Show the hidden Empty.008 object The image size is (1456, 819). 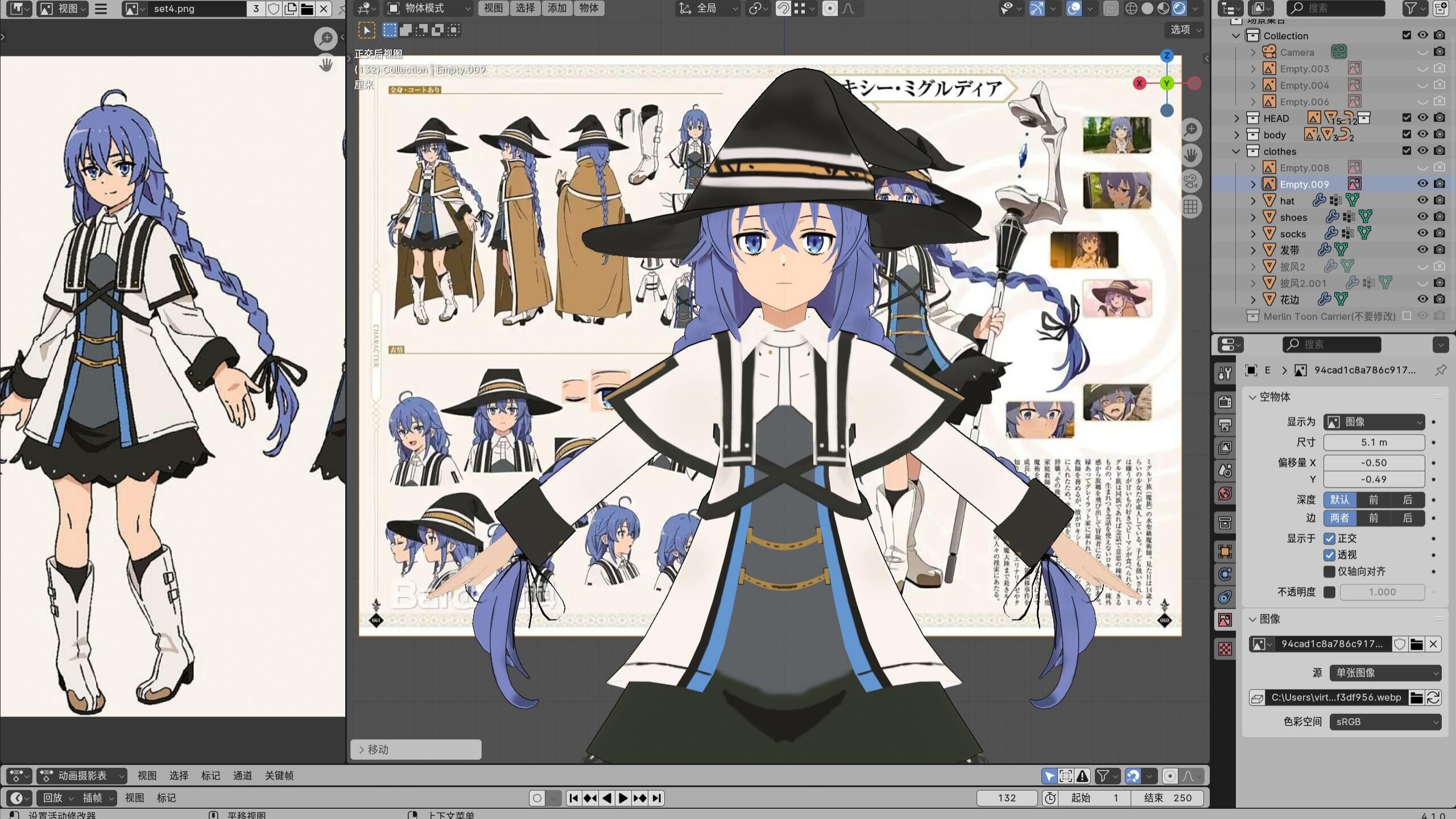coord(1422,168)
